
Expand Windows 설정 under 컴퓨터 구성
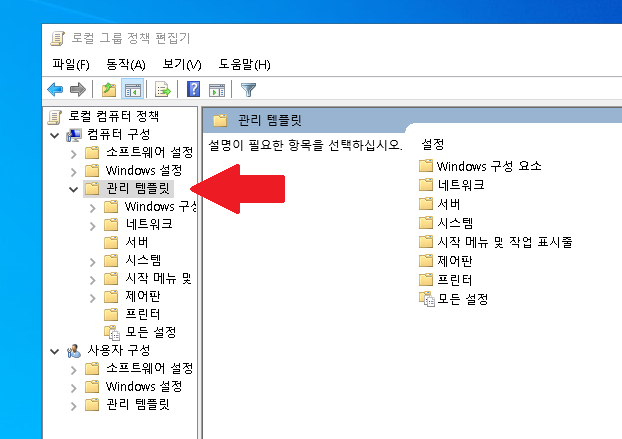click(74, 172)
